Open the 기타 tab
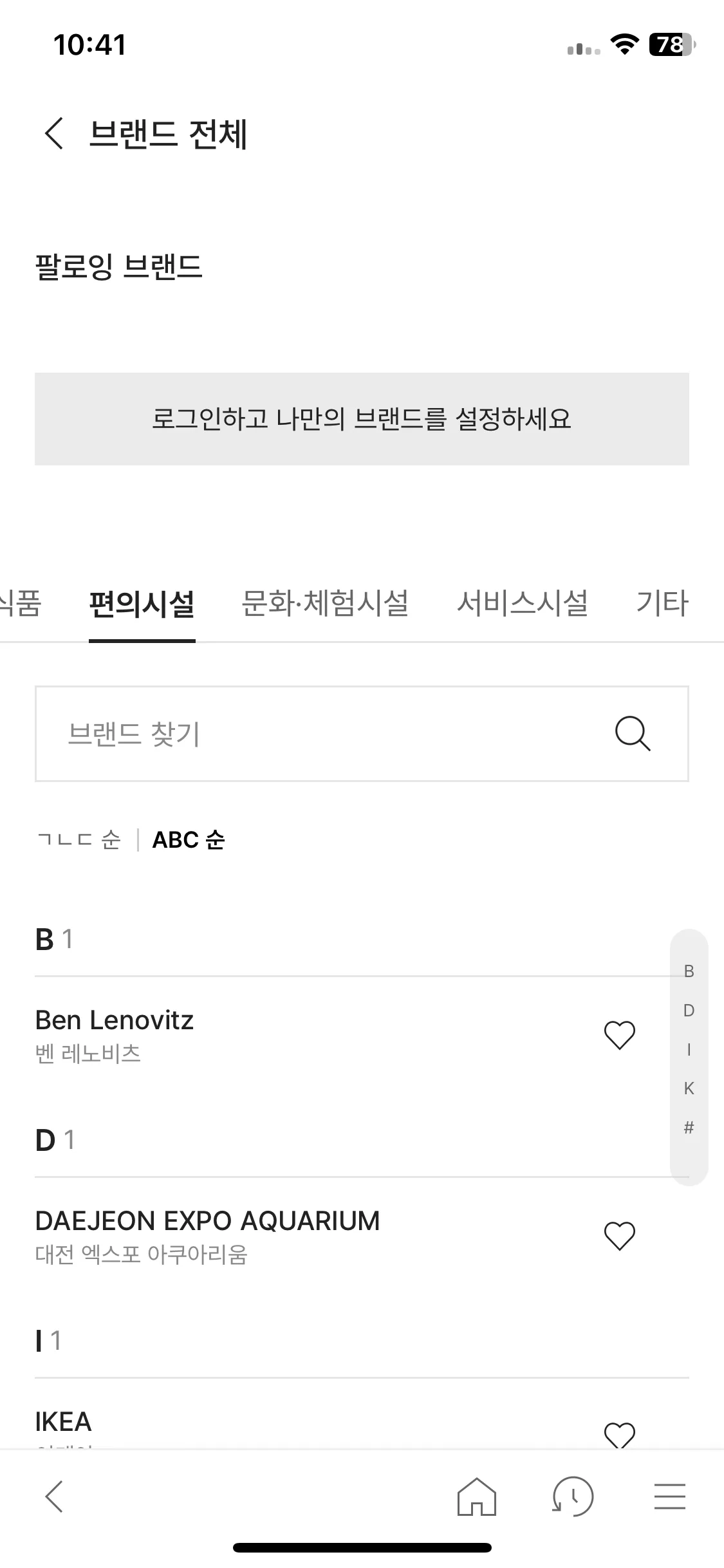The width and height of the screenshot is (724, 1568). coord(662,604)
